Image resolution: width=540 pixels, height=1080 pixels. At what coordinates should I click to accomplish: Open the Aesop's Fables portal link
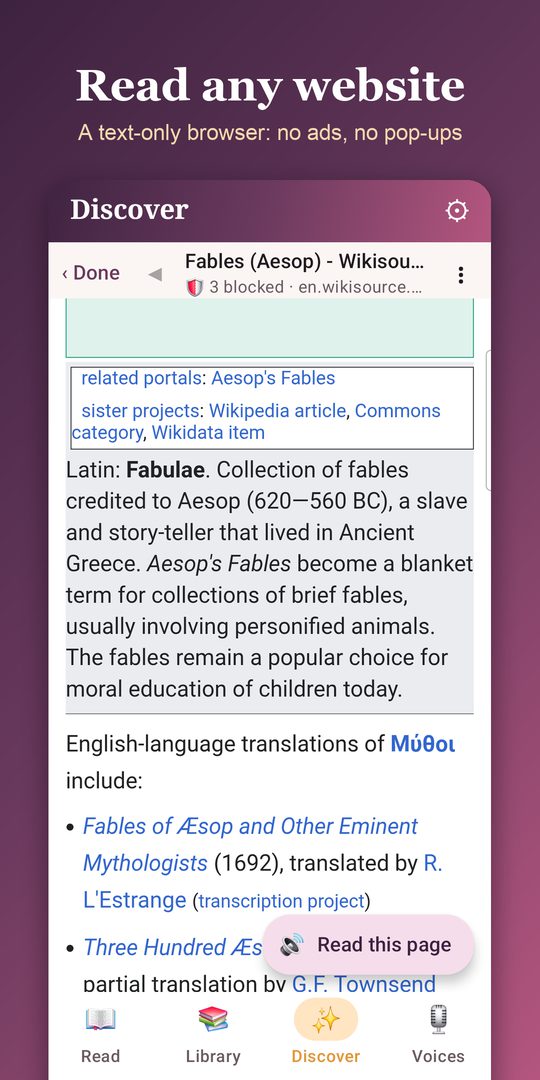(x=273, y=378)
